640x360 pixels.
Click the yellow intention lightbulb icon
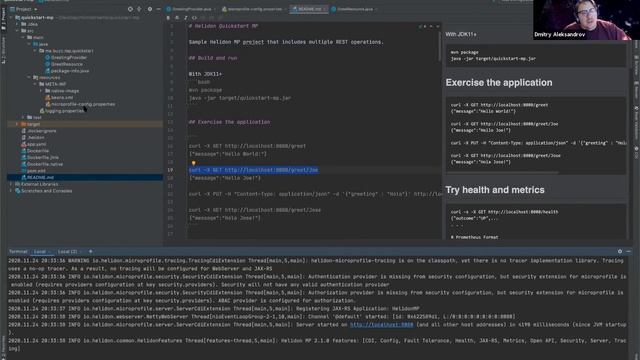pos(193,163)
